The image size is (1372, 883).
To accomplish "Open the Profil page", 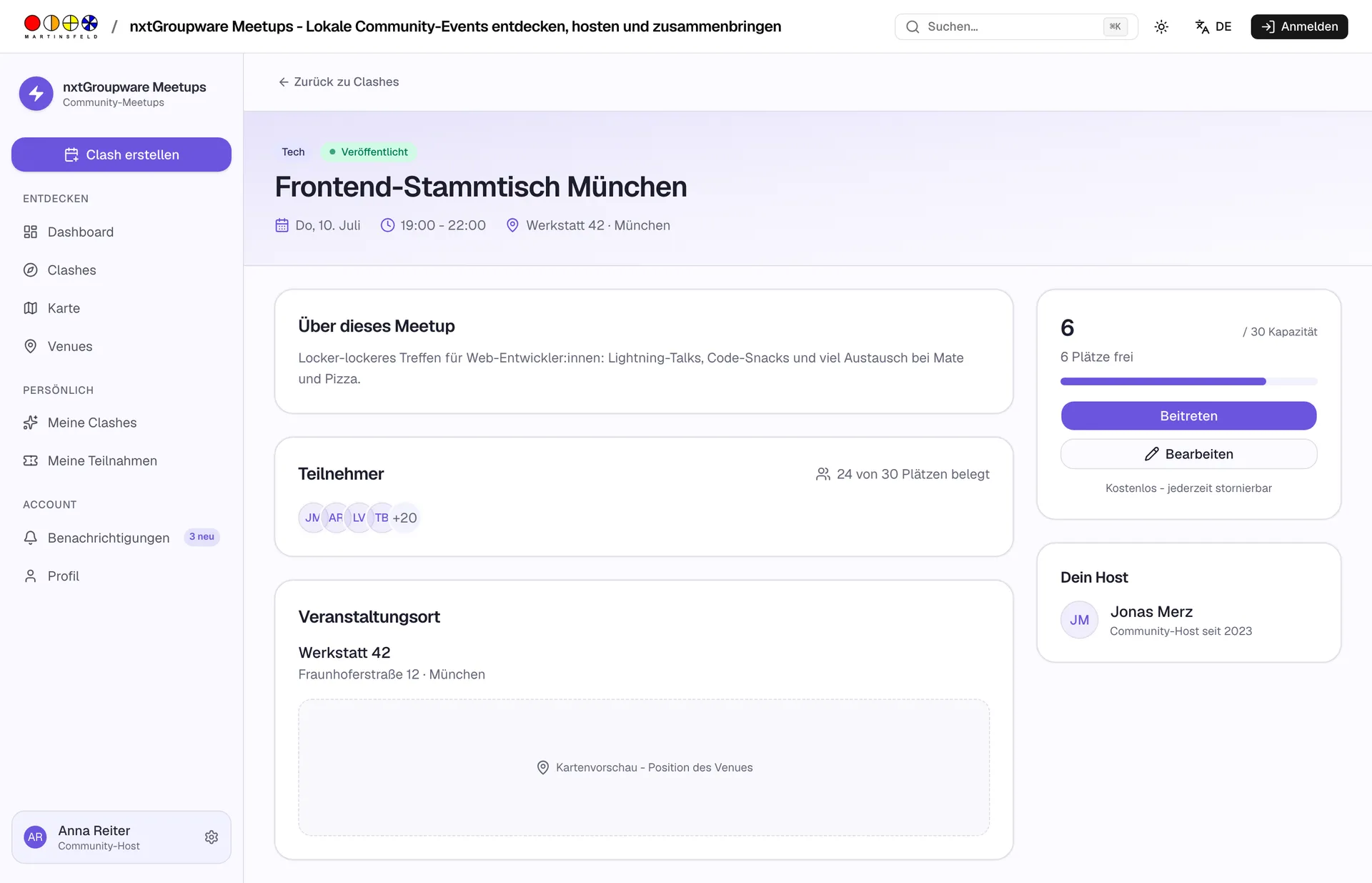I will [x=121, y=576].
